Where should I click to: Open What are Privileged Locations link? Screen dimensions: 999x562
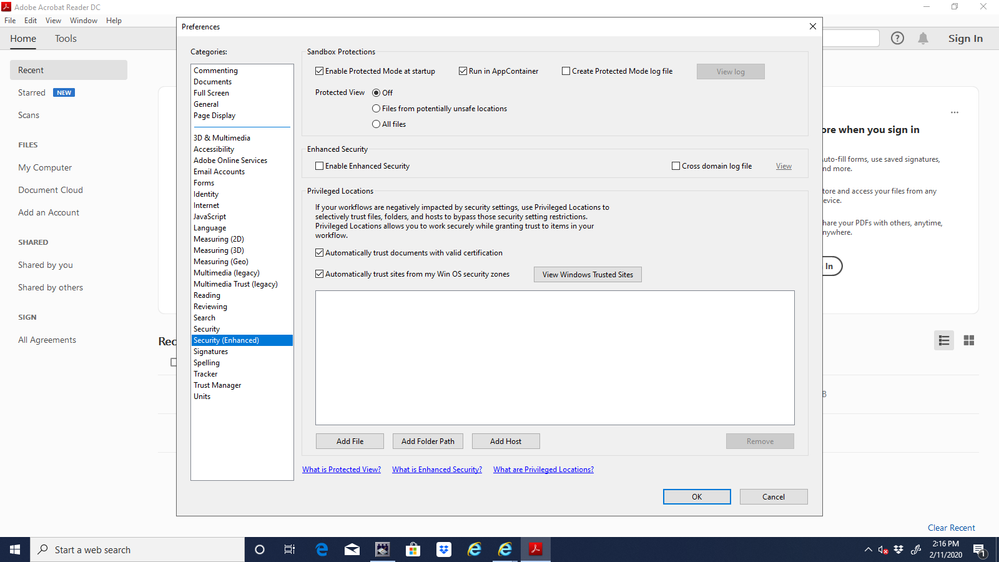click(x=543, y=470)
